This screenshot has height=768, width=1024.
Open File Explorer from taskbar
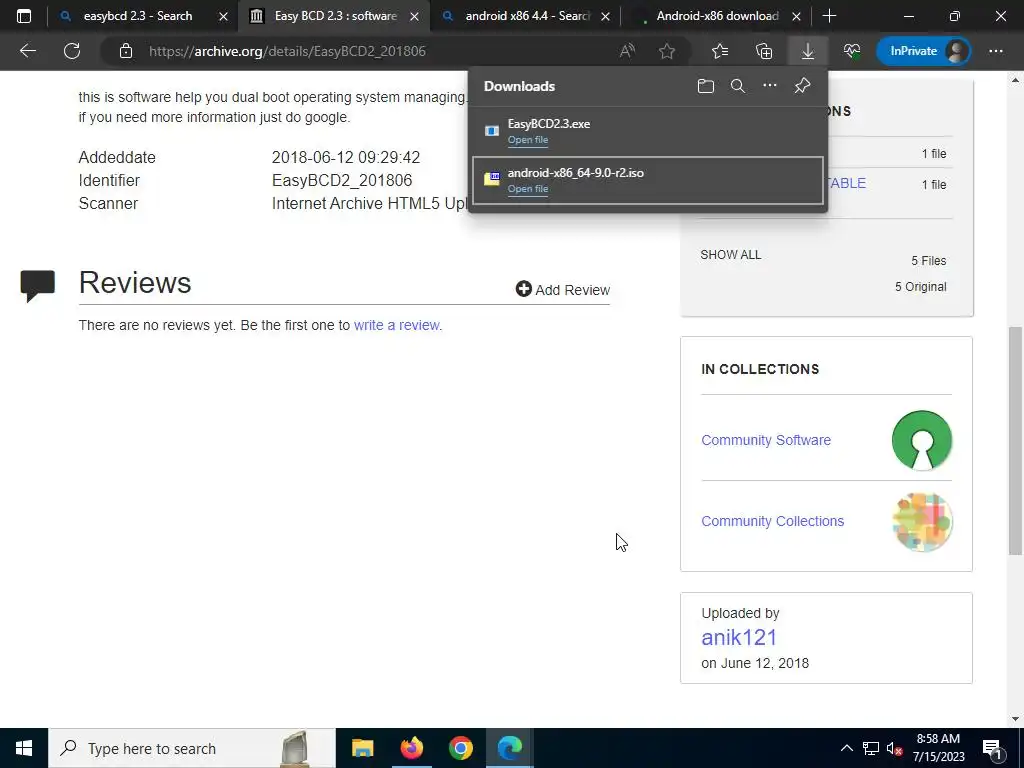(x=362, y=748)
